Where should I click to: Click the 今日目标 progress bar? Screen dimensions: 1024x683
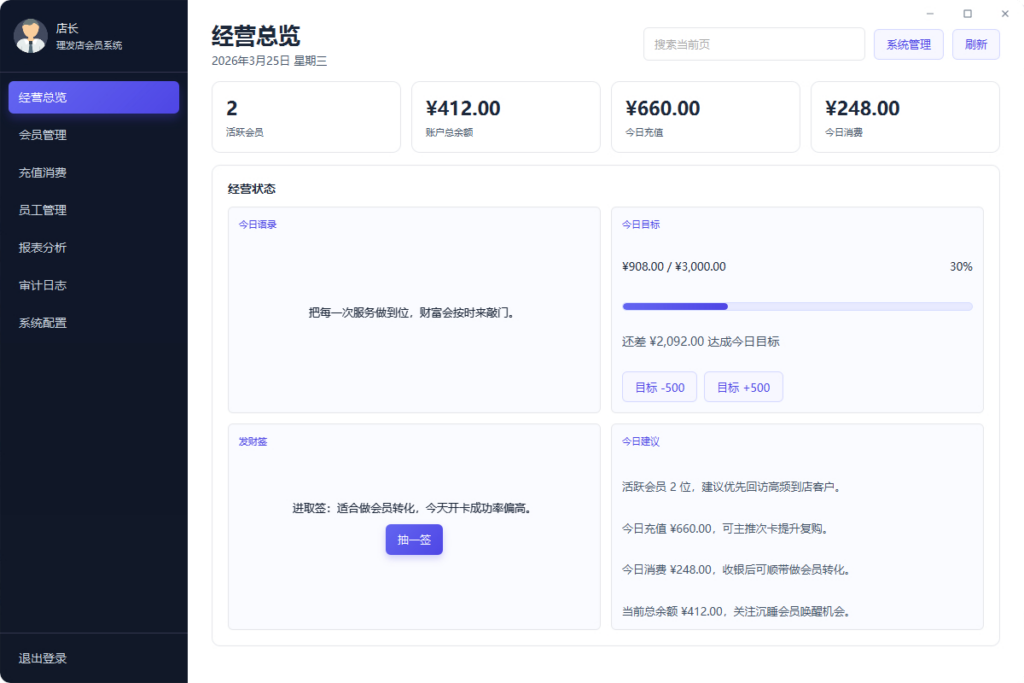796,305
